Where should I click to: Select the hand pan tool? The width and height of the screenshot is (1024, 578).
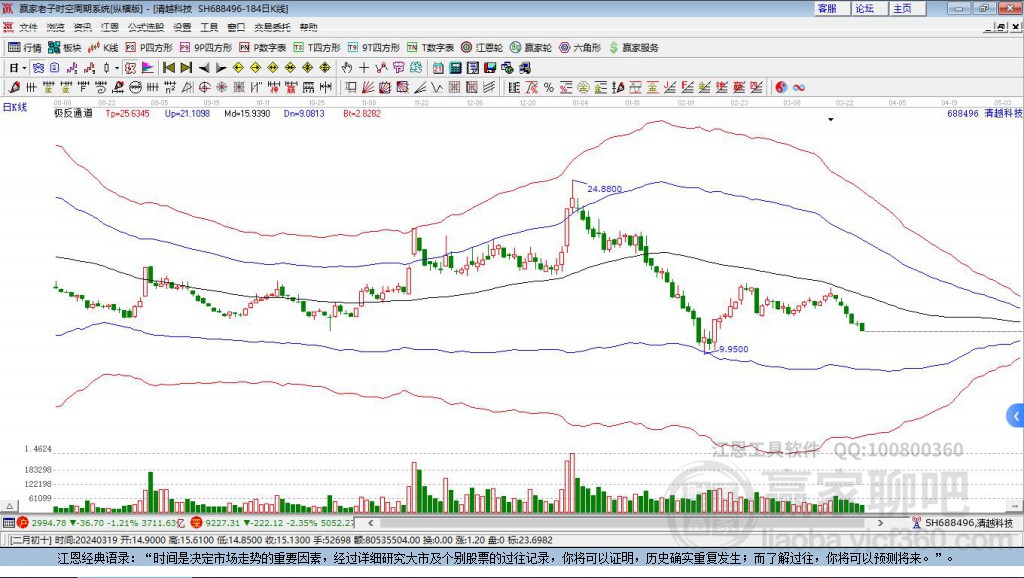point(347,68)
